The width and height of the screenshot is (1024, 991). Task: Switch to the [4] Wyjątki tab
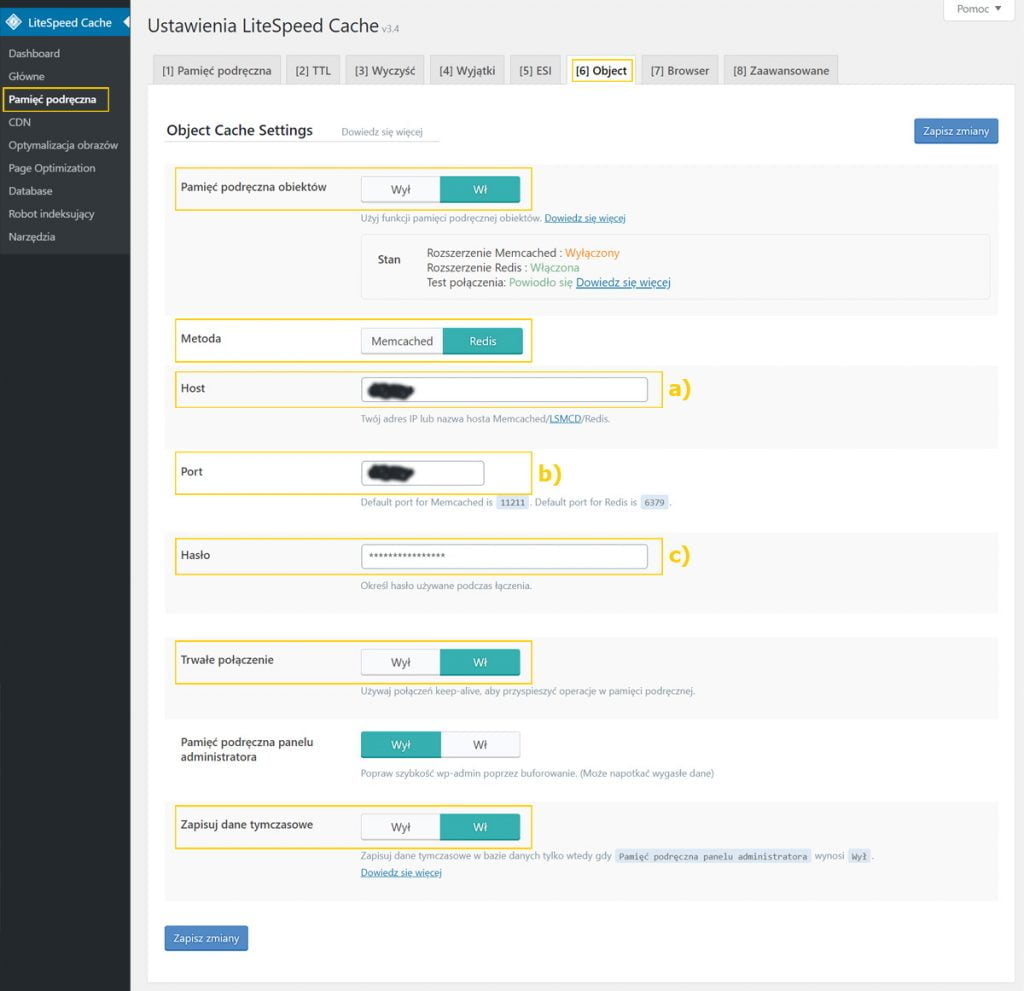pyautogui.click(x=467, y=71)
